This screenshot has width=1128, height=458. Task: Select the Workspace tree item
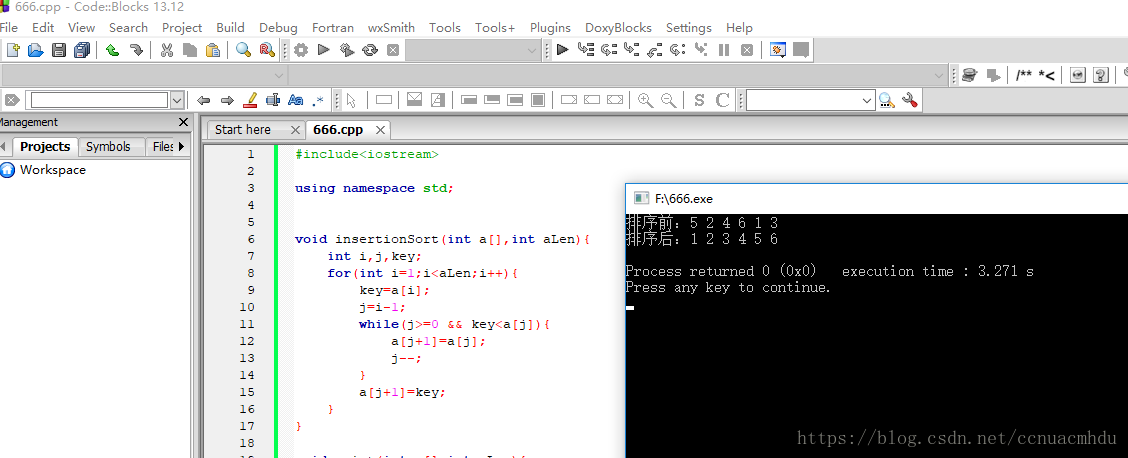tap(53, 170)
